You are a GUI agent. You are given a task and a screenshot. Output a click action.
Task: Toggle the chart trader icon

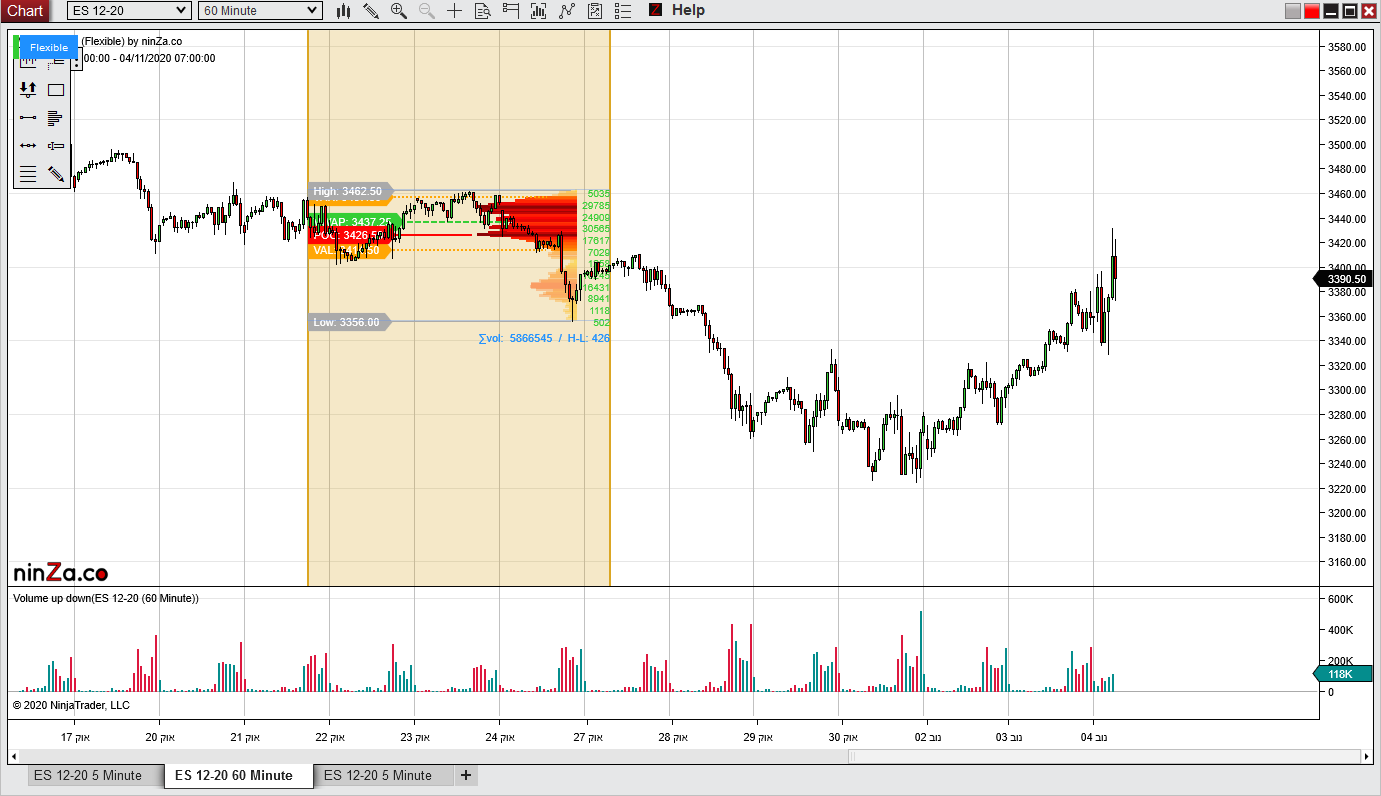point(511,11)
